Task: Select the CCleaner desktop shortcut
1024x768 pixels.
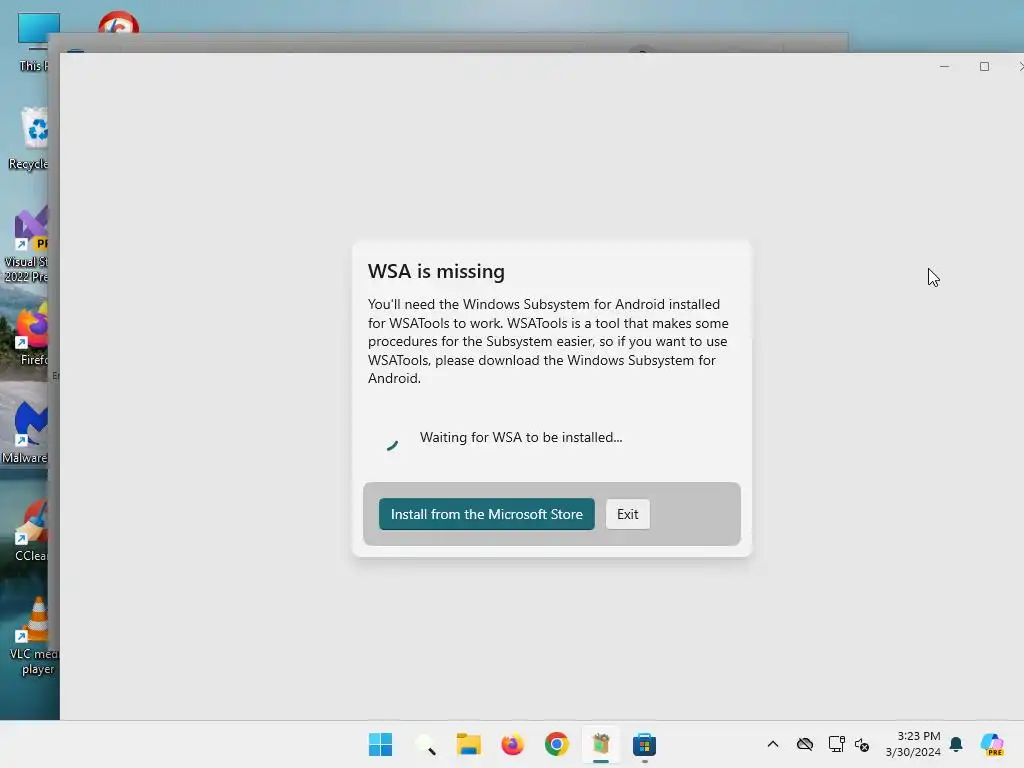Action: coord(31,530)
